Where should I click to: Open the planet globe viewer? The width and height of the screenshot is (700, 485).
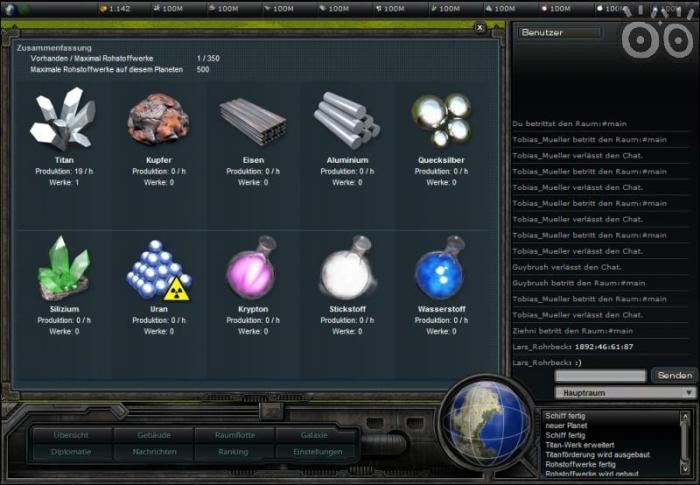tap(489, 423)
